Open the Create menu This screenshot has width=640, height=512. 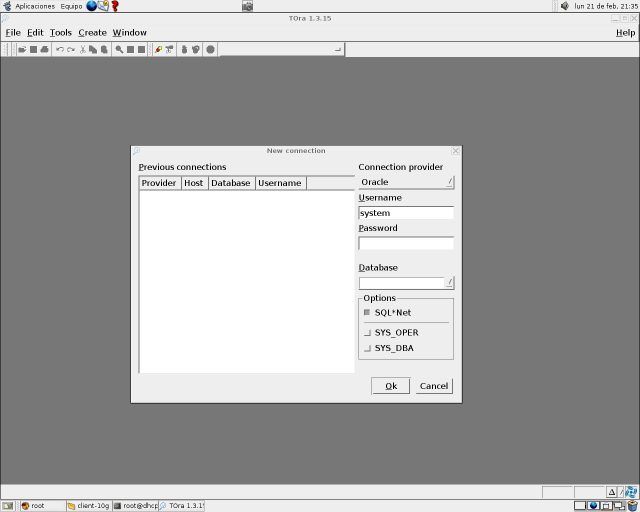pos(92,32)
